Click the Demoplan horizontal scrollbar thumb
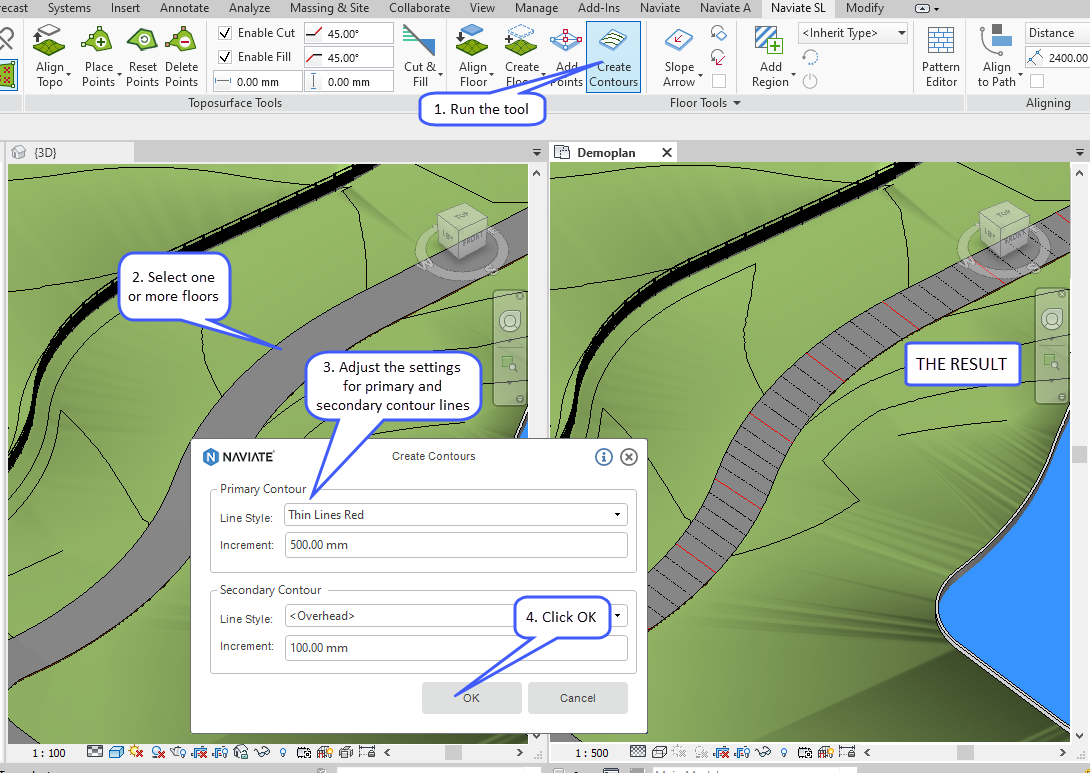This screenshot has height=773, width=1090. coord(965,752)
